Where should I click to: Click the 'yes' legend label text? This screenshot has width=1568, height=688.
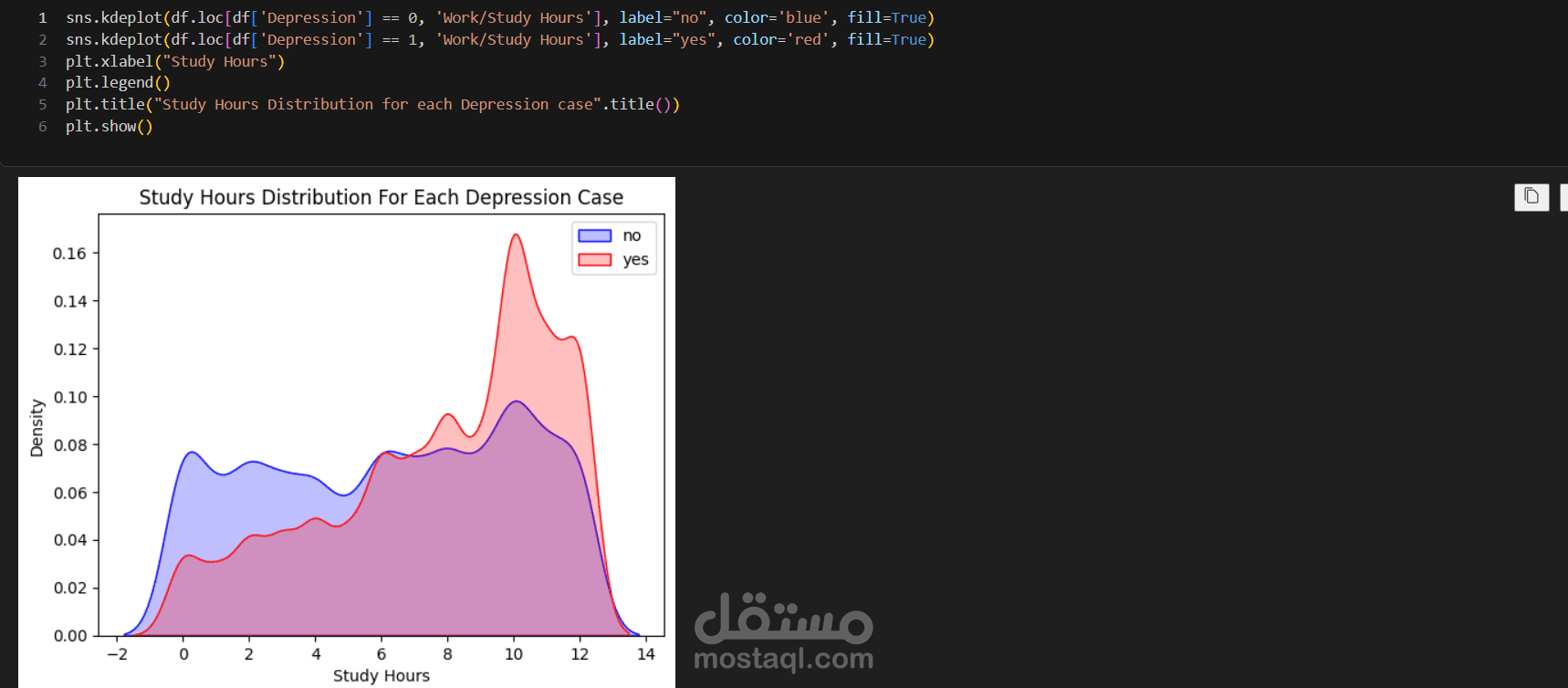click(x=635, y=260)
